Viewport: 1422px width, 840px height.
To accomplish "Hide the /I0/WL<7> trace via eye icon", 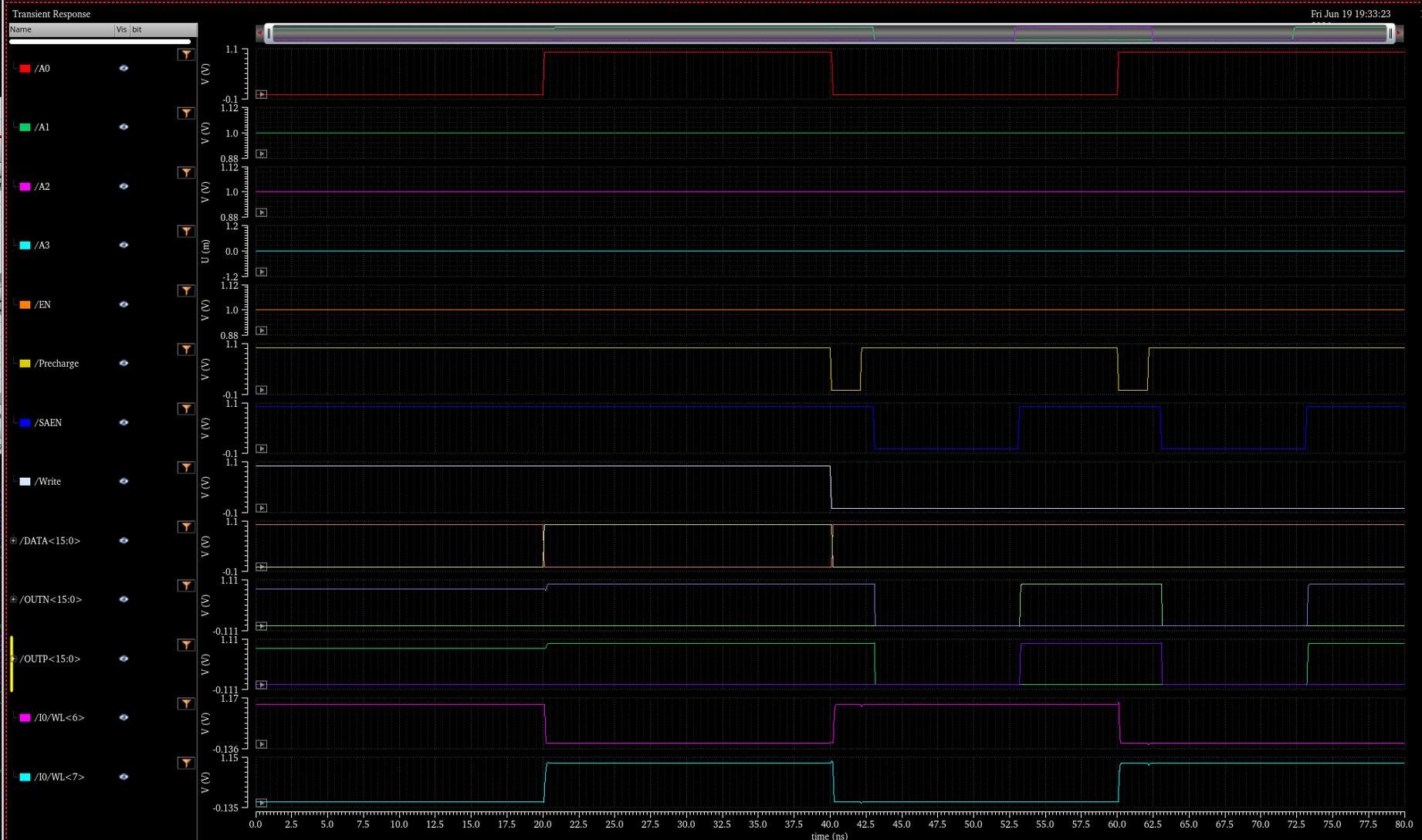I will point(124,777).
